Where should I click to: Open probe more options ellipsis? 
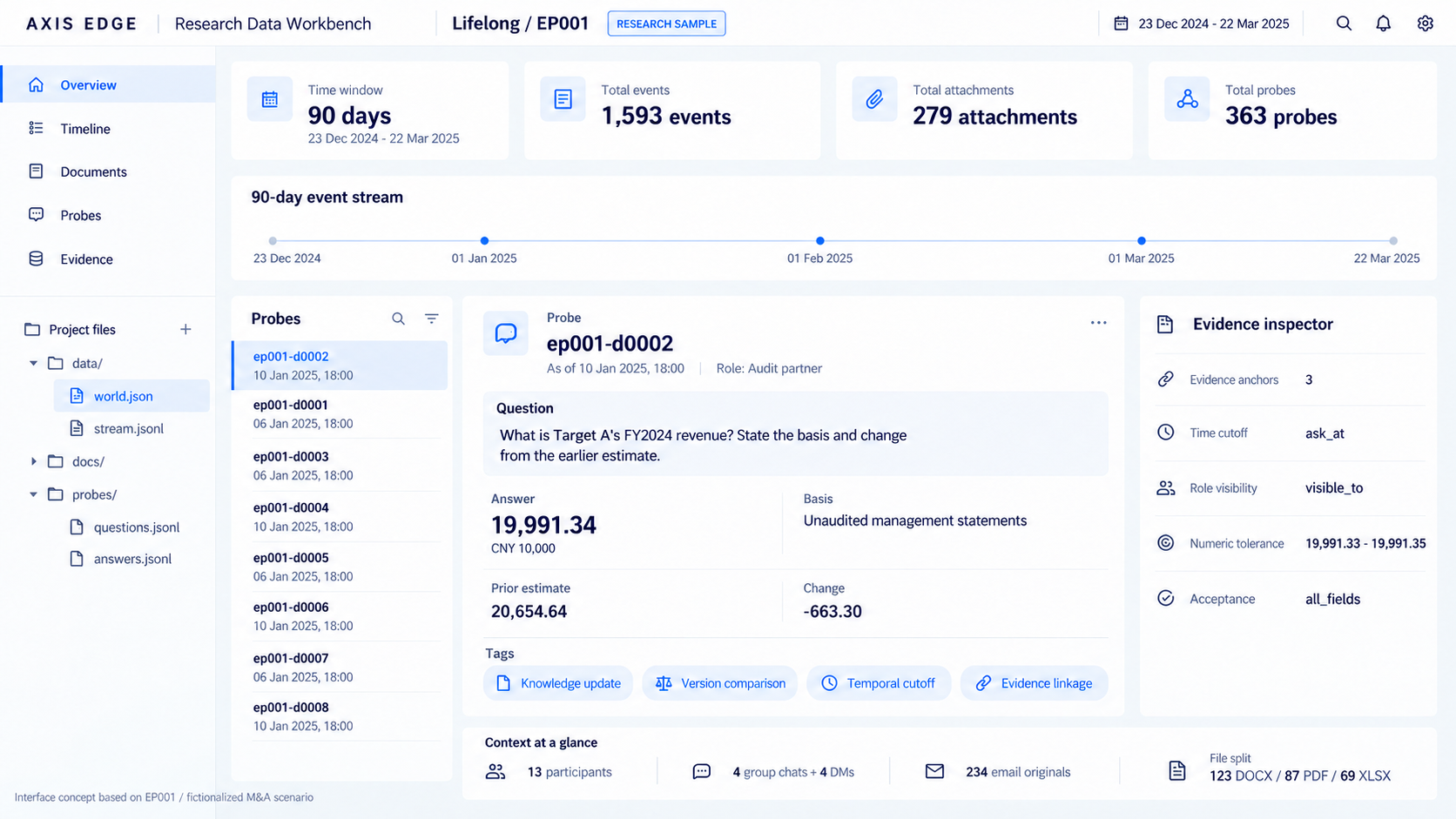click(x=1098, y=323)
